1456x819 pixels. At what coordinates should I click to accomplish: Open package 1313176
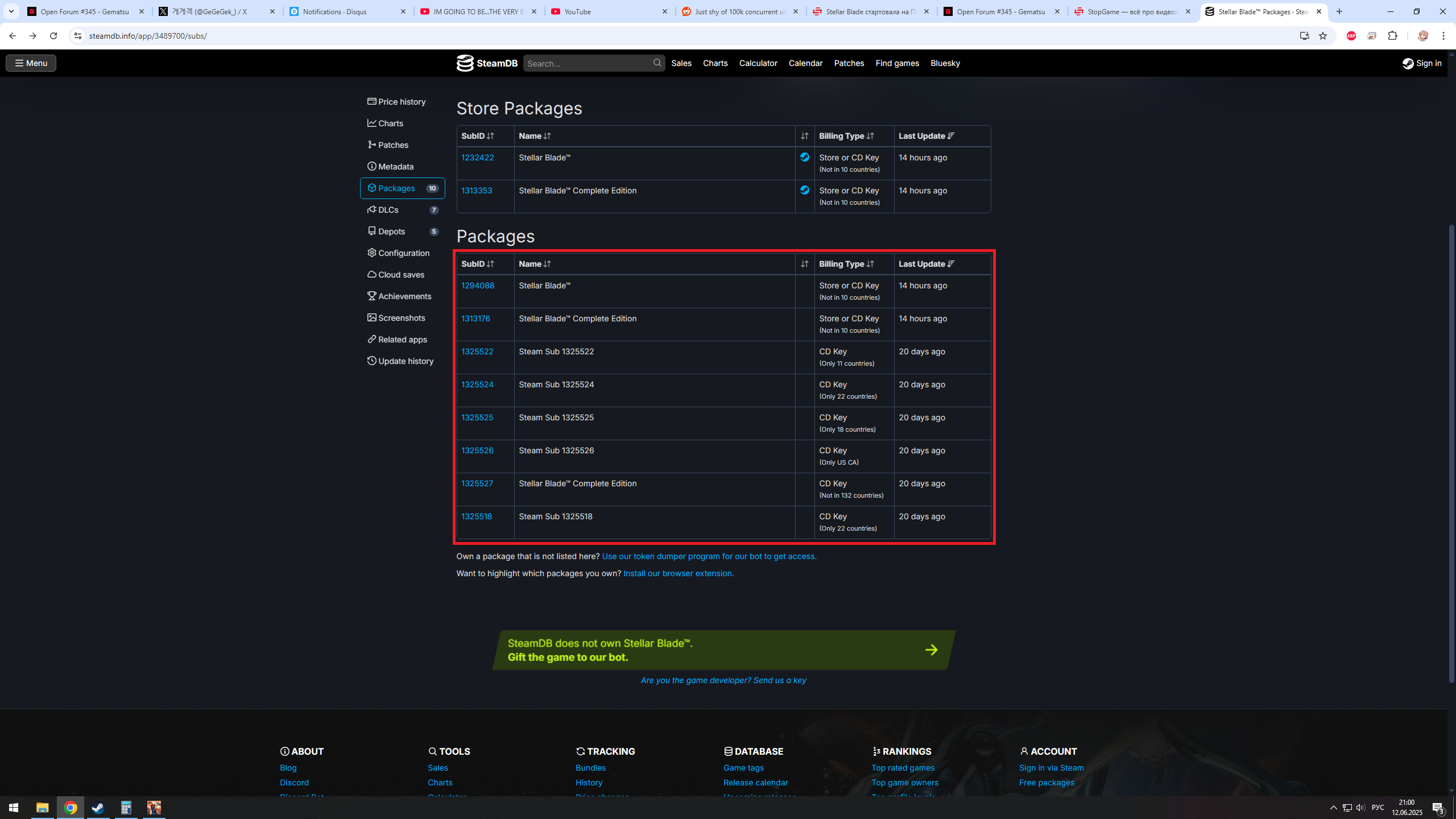point(475,318)
